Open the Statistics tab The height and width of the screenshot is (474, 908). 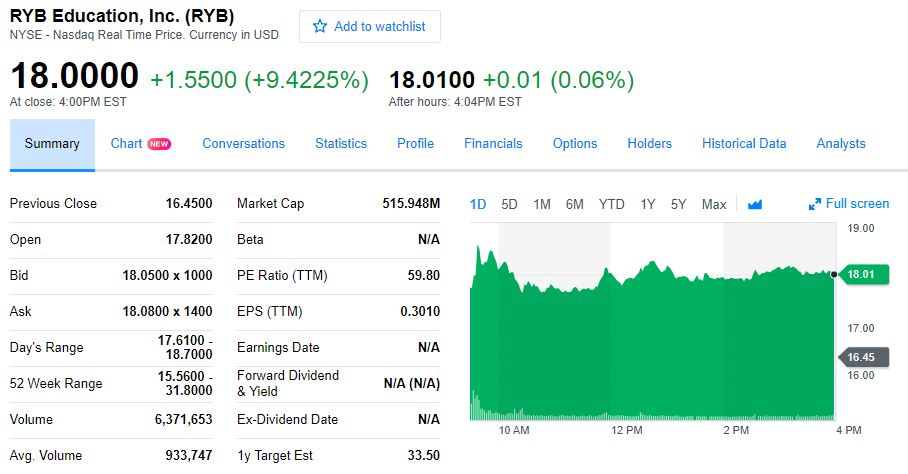point(341,144)
